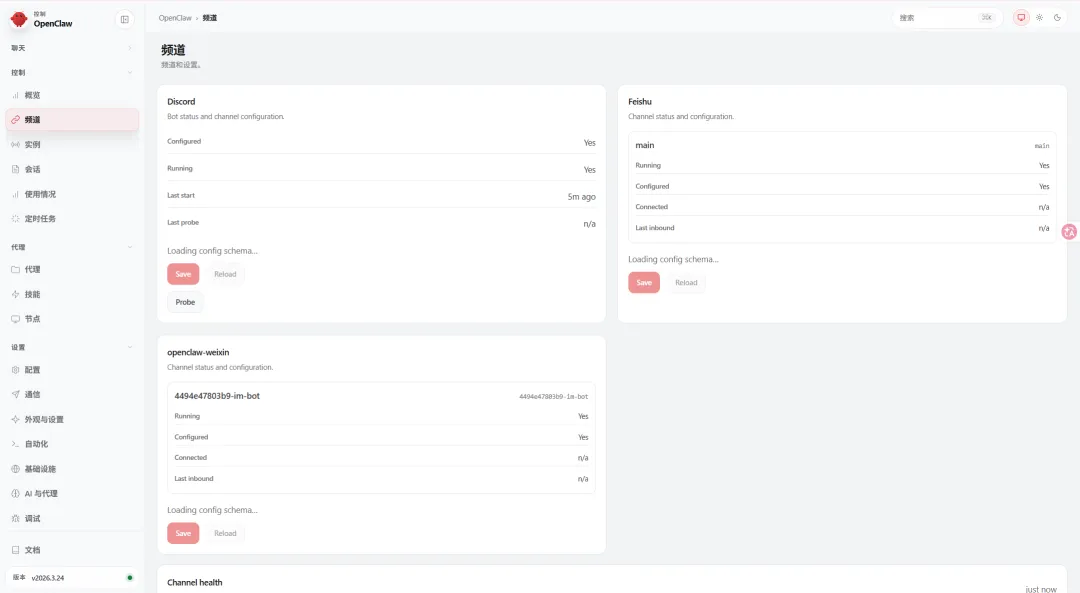
Task: Click OpenClaw in the breadcrumb
Action: [175, 18]
